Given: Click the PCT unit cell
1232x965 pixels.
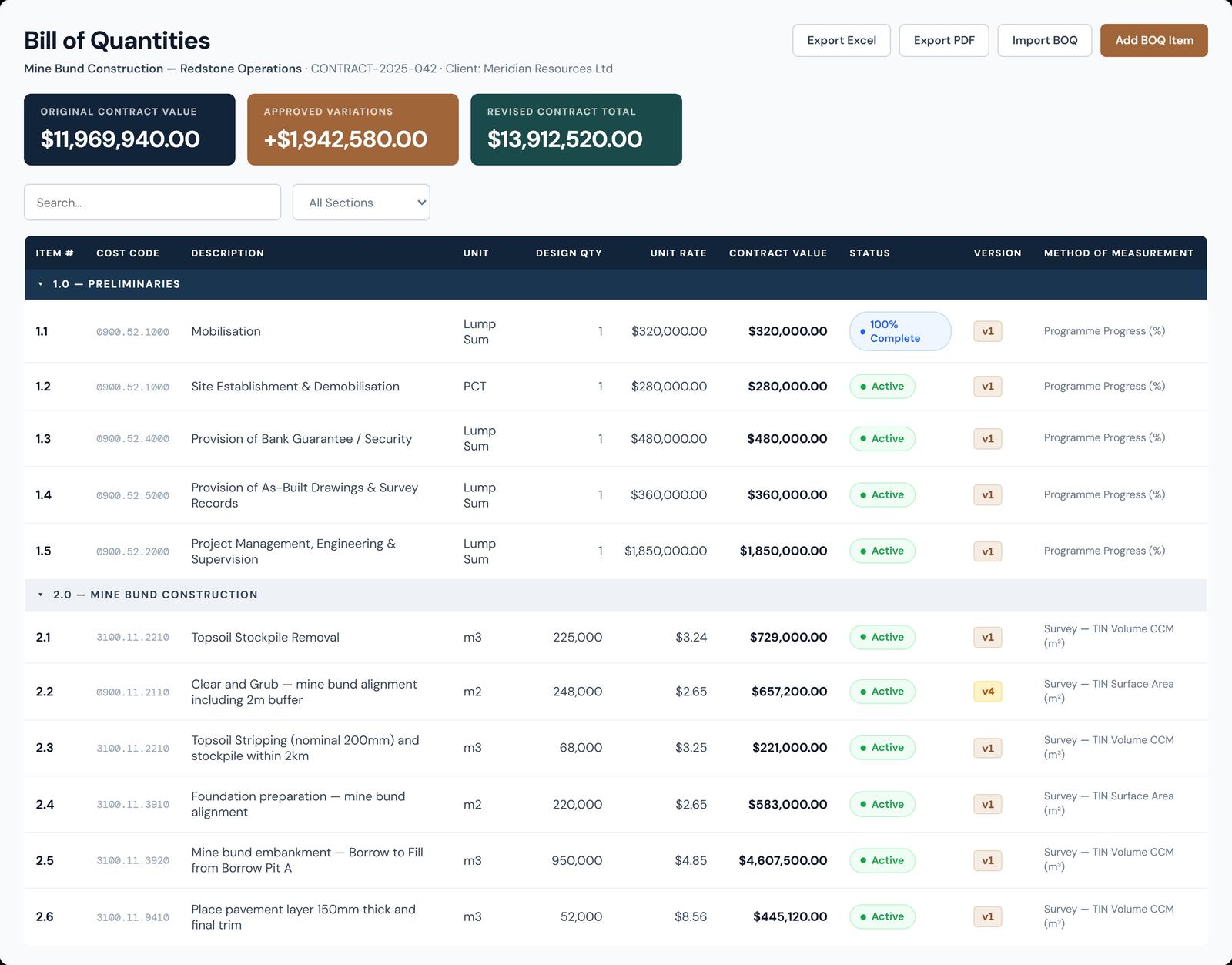Looking at the screenshot, I should (474, 387).
